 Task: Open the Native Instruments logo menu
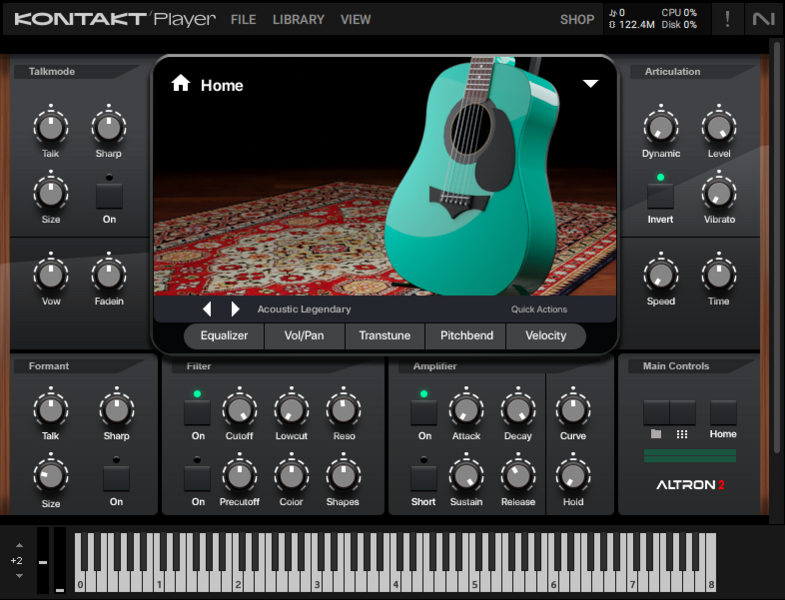[764, 19]
